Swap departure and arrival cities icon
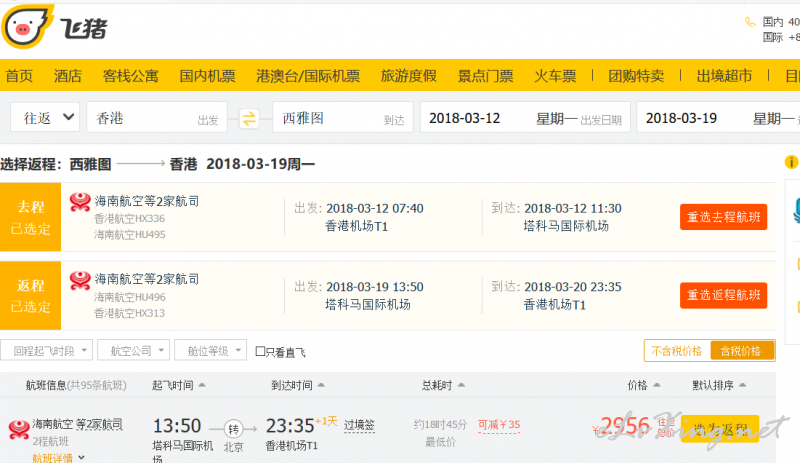This screenshot has width=800, height=463. [x=249, y=118]
